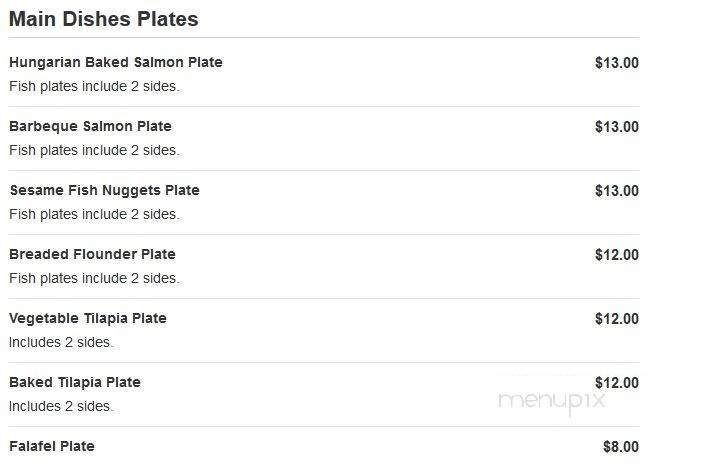Image resolution: width=713 pixels, height=469 pixels.
Task: Click the Main Dishes Plates heading
Action: [x=104, y=19]
